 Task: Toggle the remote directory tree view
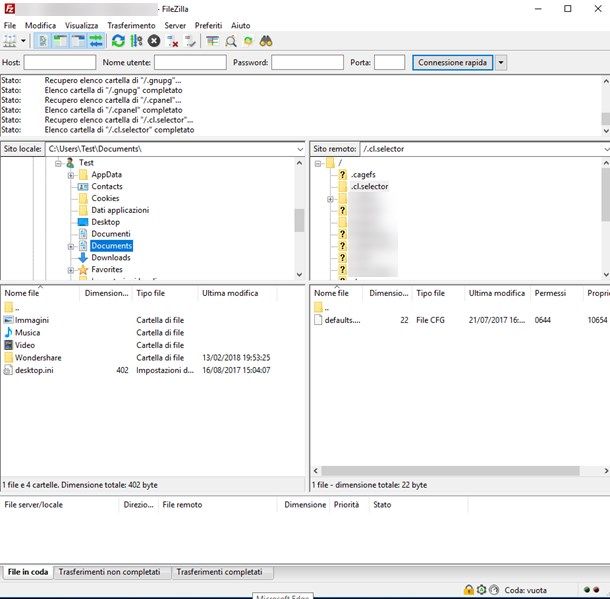click(x=78, y=41)
